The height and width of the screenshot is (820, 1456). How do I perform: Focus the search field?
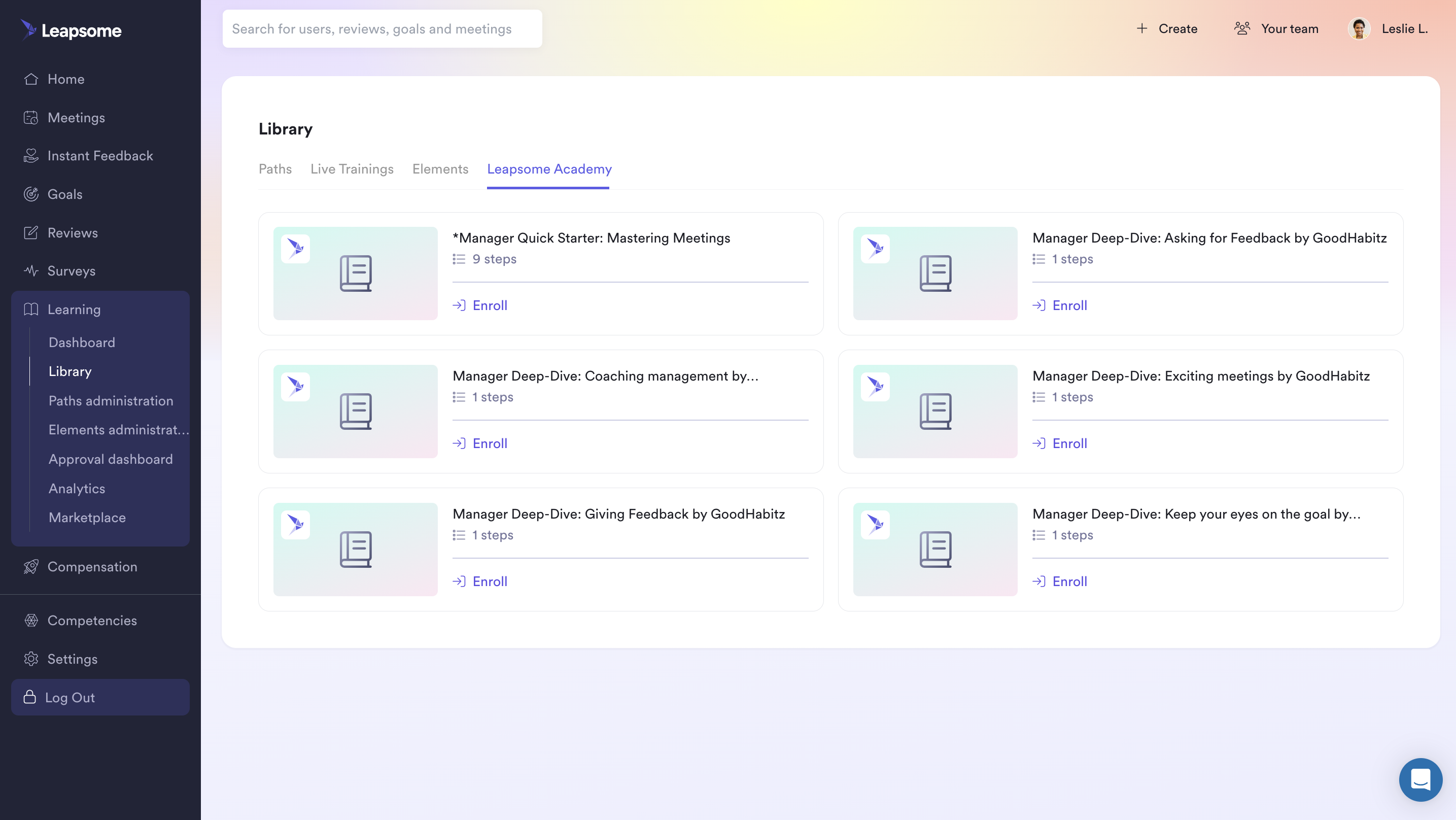pyautogui.click(x=382, y=29)
